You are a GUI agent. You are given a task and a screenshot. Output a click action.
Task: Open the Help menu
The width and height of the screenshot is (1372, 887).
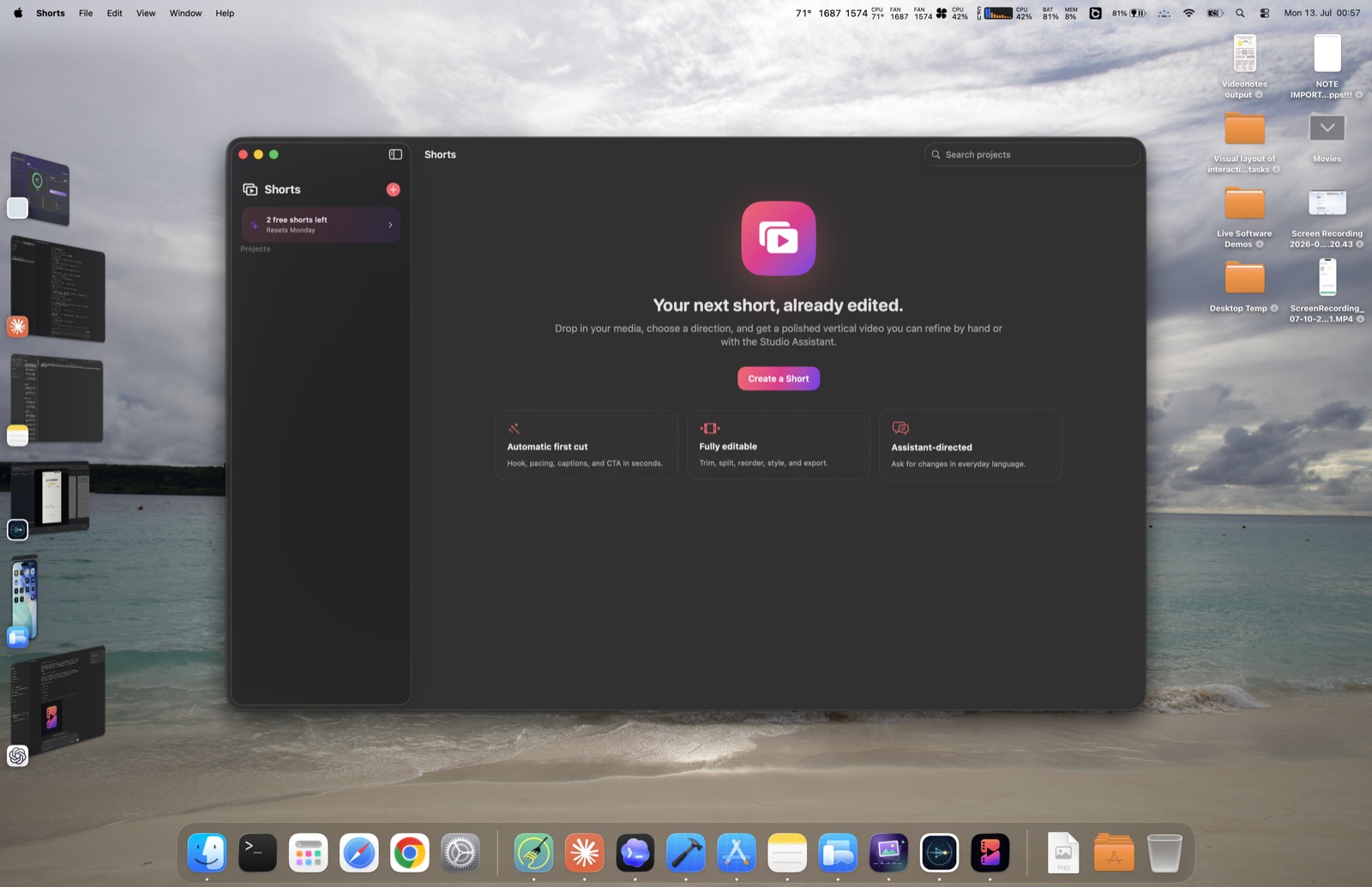click(225, 13)
